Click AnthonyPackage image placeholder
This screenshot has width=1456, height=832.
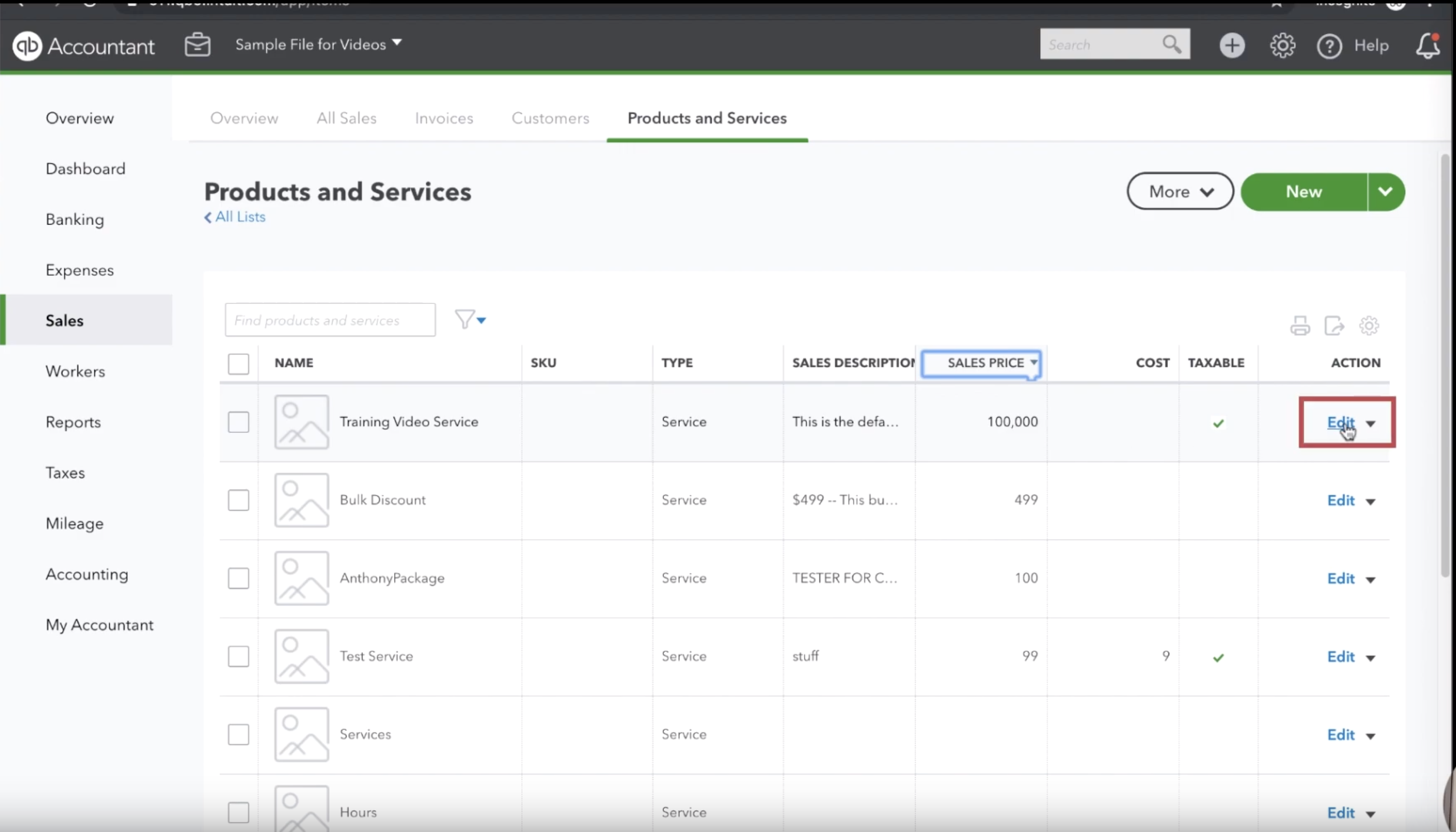302,578
